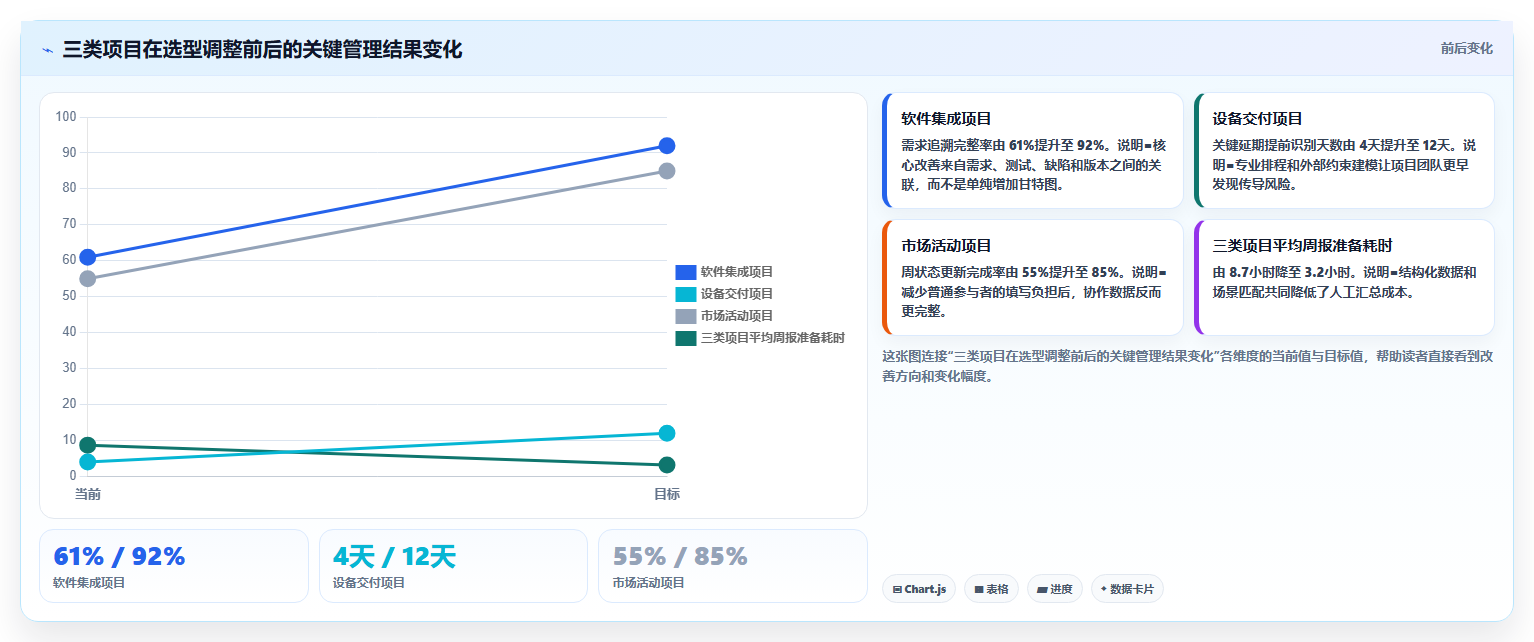Select the 55% / 85% stat card
1534x642 pixels.
733,566
